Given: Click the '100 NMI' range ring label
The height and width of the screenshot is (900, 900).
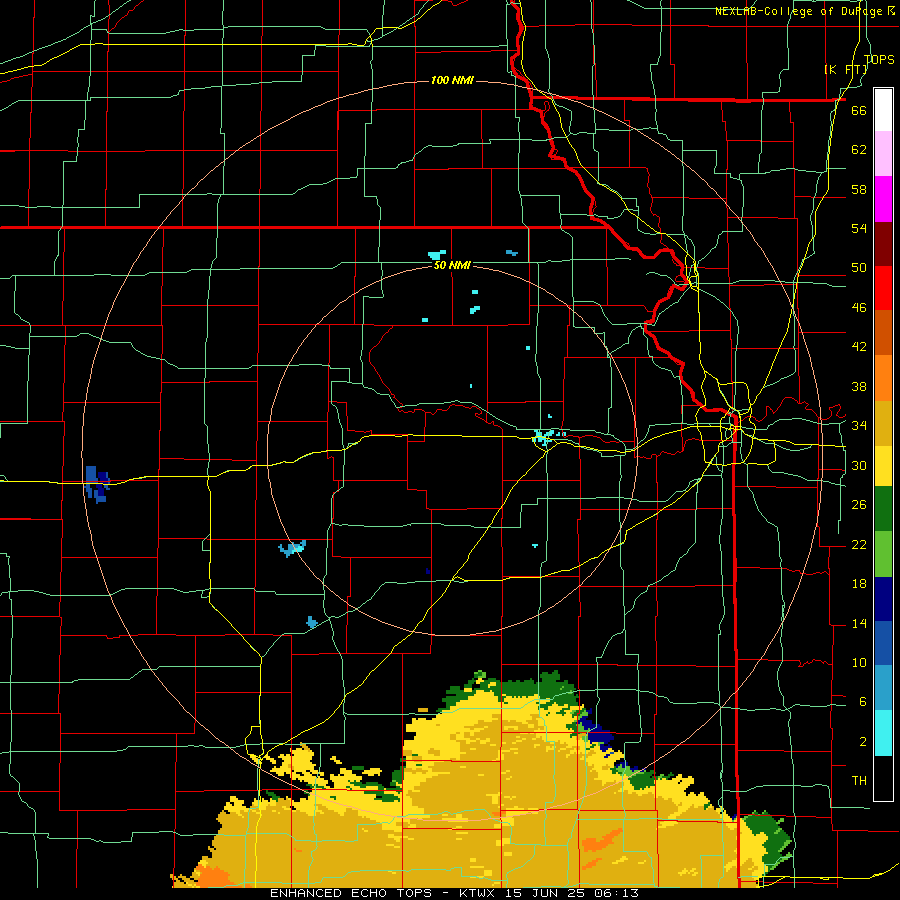Looking at the screenshot, I should pos(452,80).
